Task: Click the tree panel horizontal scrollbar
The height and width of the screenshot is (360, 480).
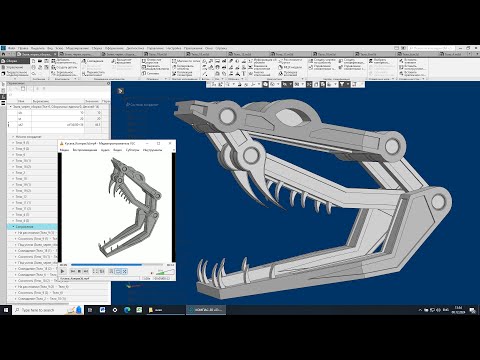Action: point(38,304)
